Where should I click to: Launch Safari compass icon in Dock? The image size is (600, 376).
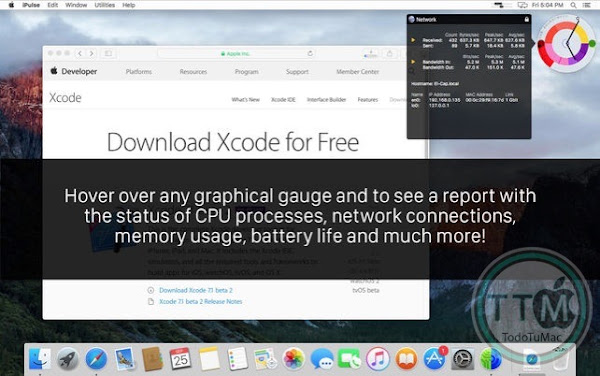click(96, 359)
